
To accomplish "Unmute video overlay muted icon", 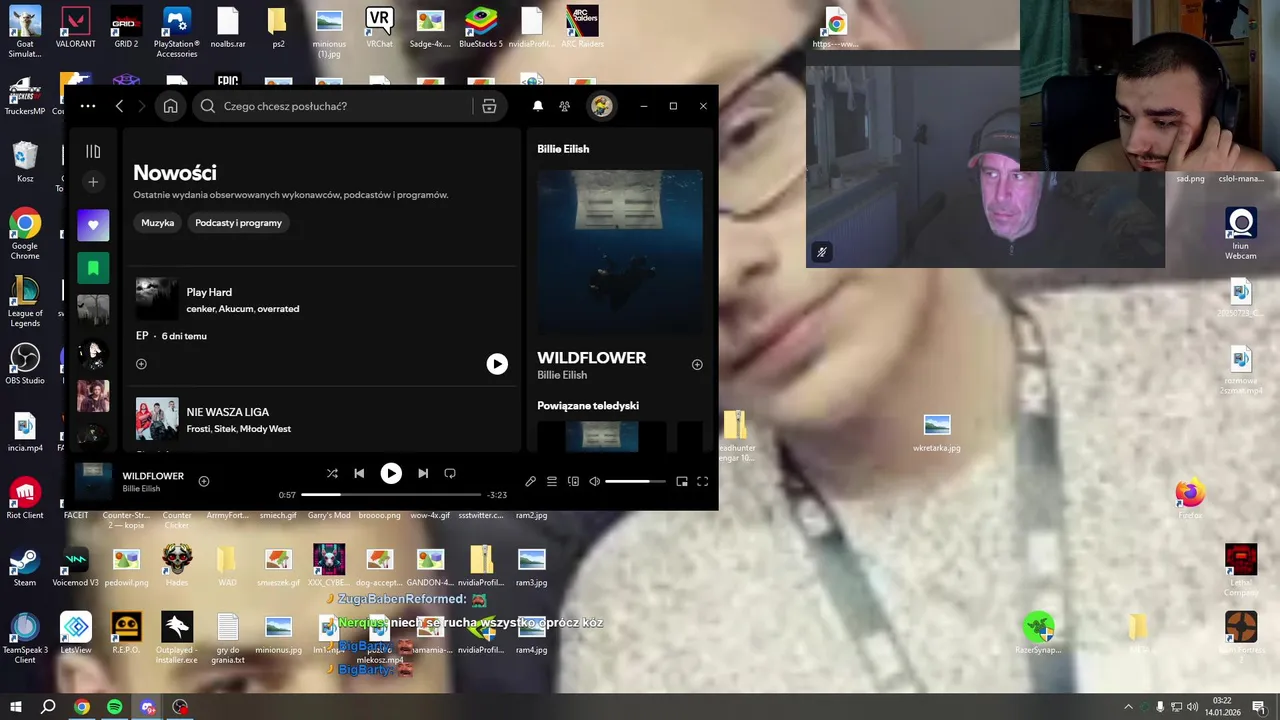I will coord(822,252).
